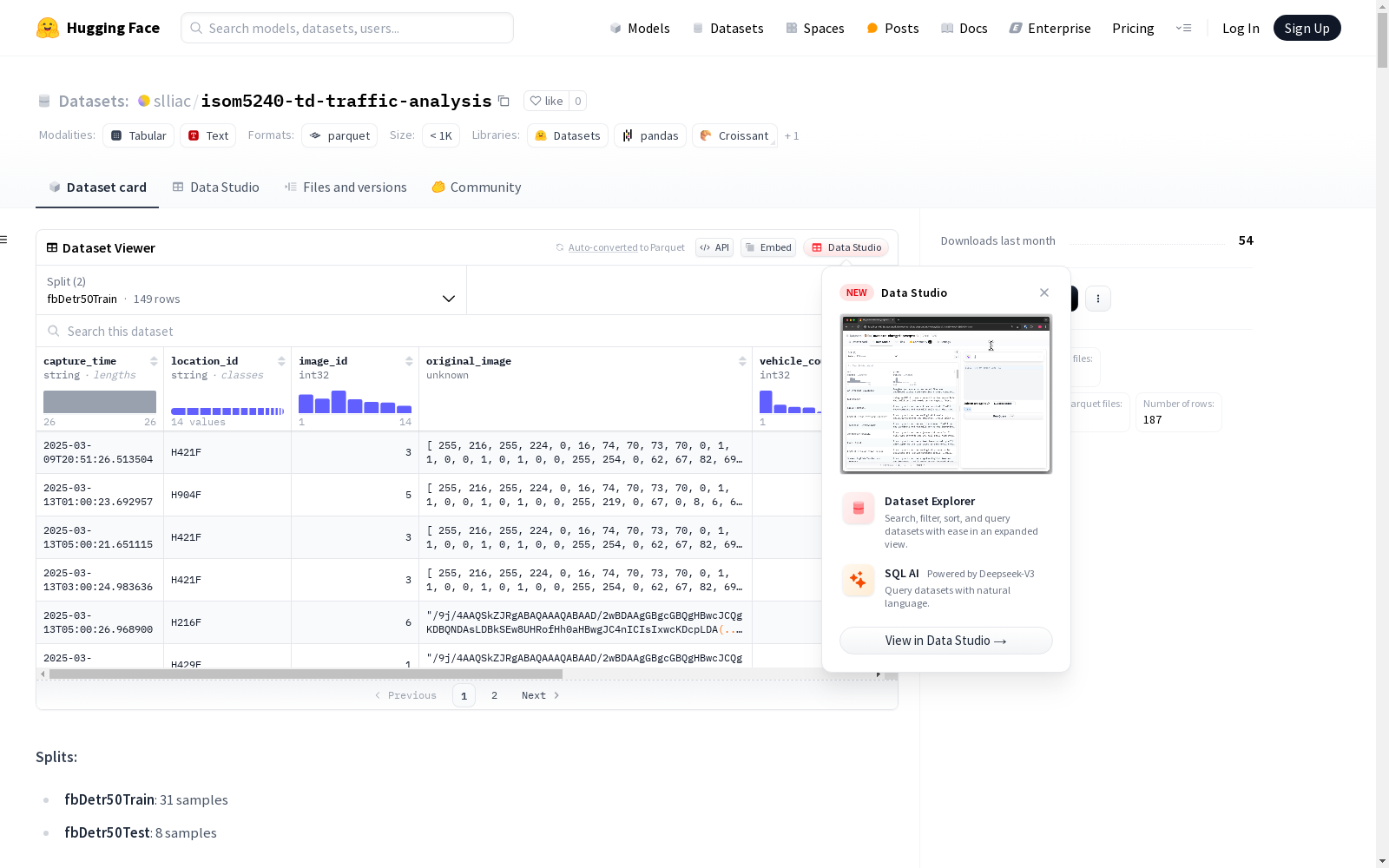Click the Log In link
Screen dimensions: 1389x868
(1241, 28)
